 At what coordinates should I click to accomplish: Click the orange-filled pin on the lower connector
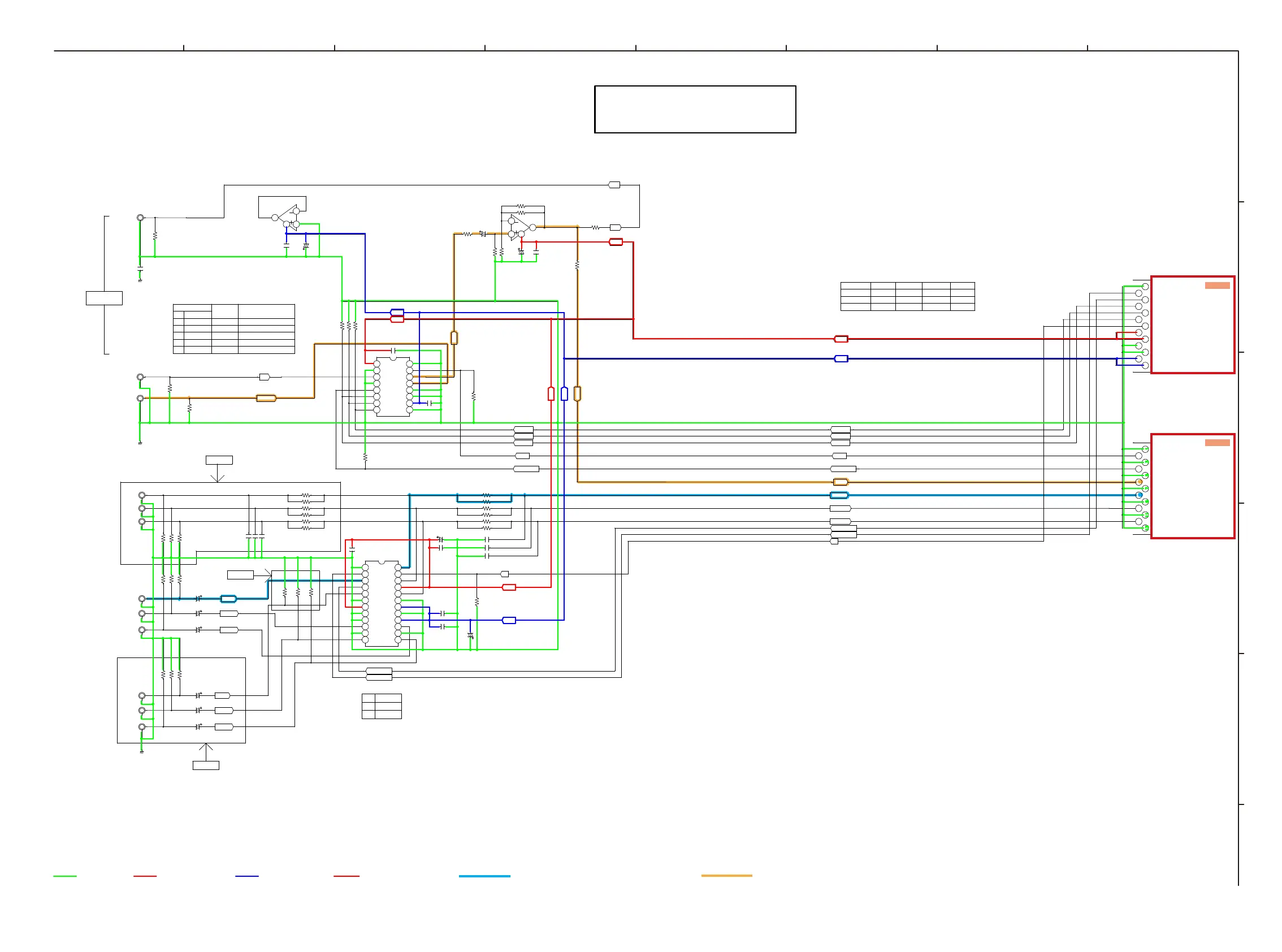point(1138,482)
